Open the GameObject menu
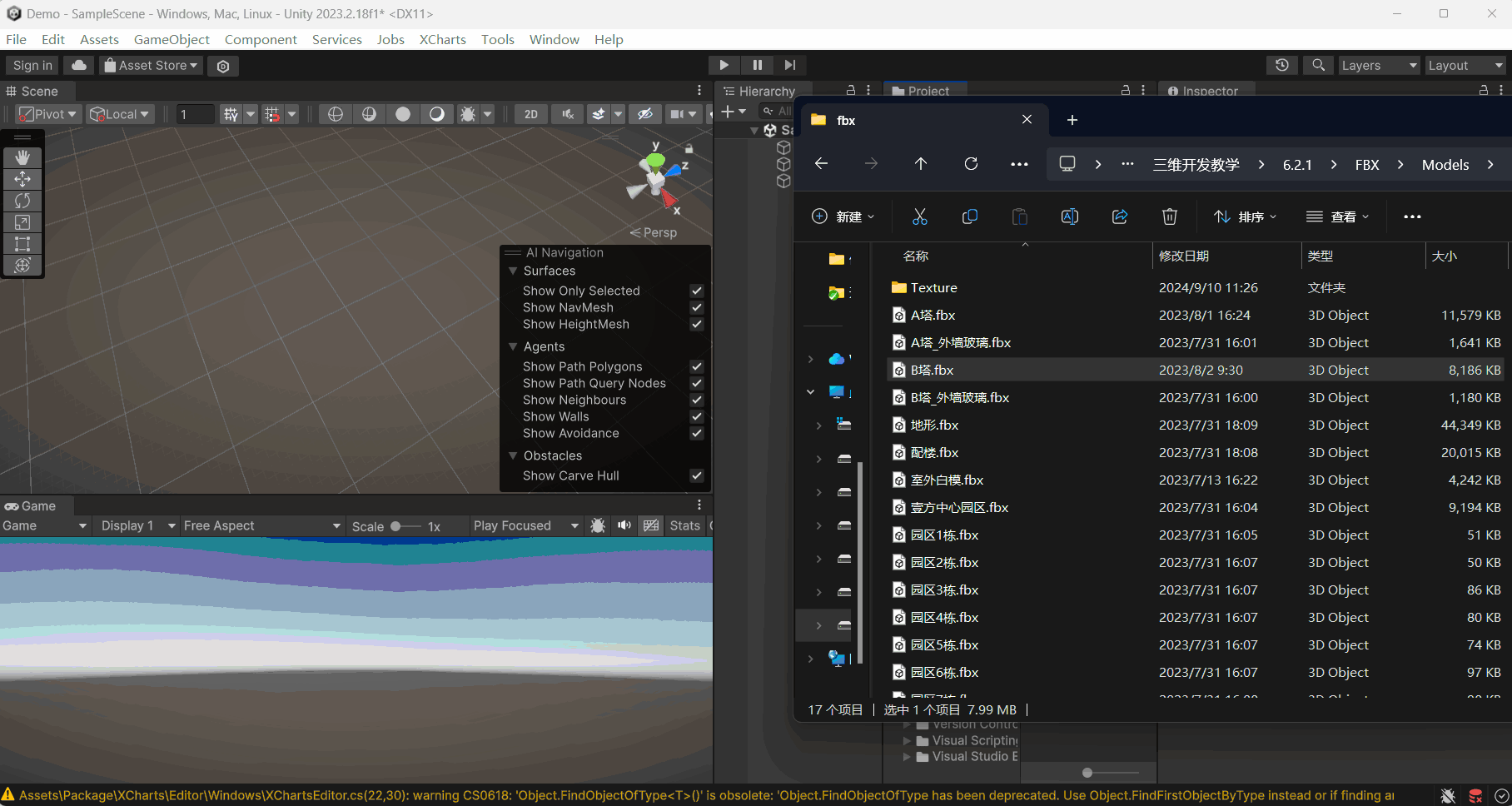The height and width of the screenshot is (806, 1512). [172, 39]
